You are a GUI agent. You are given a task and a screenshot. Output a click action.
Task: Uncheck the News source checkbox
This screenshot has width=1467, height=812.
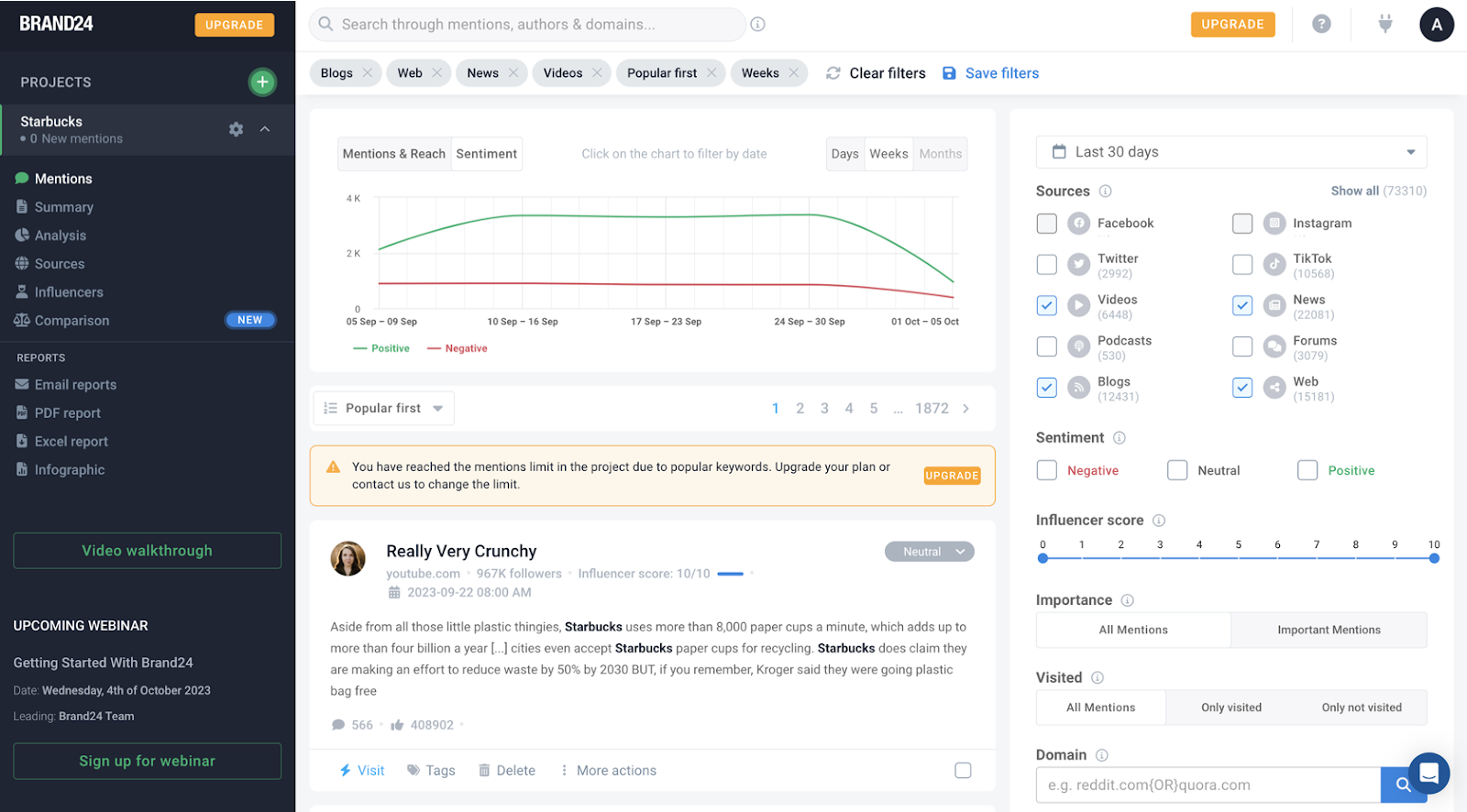tap(1242, 306)
